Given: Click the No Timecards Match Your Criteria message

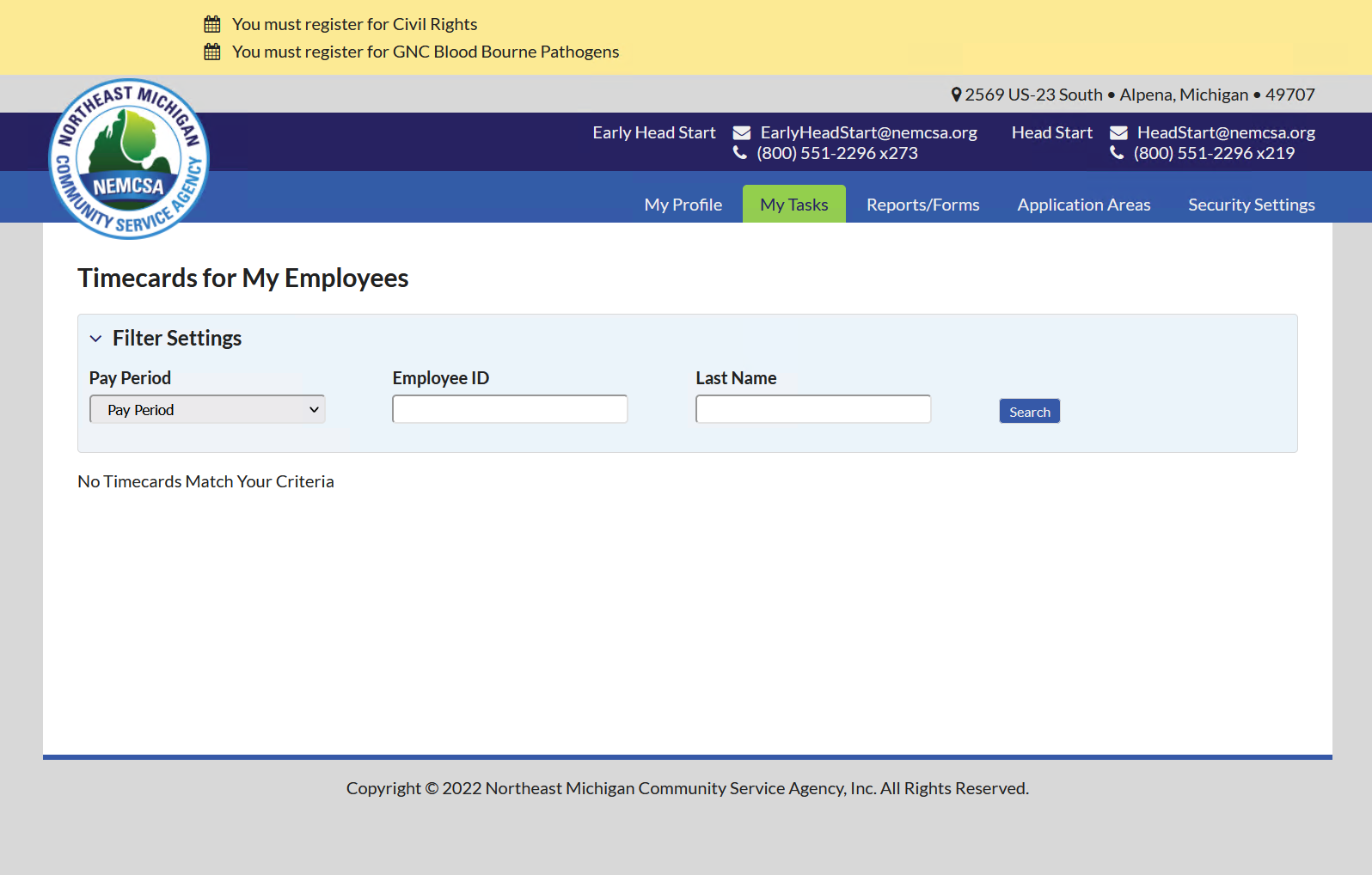Looking at the screenshot, I should [205, 481].
